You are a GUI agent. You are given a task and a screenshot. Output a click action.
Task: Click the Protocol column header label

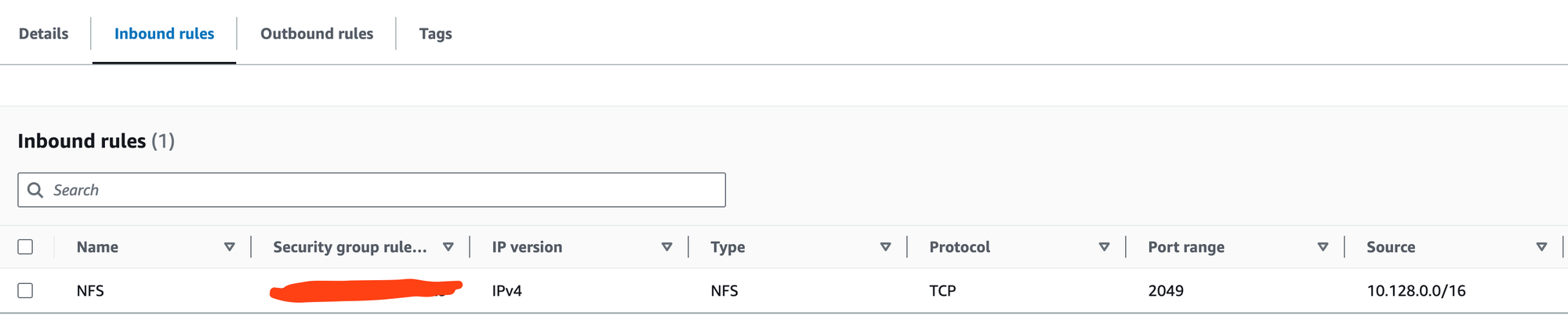pos(960,247)
